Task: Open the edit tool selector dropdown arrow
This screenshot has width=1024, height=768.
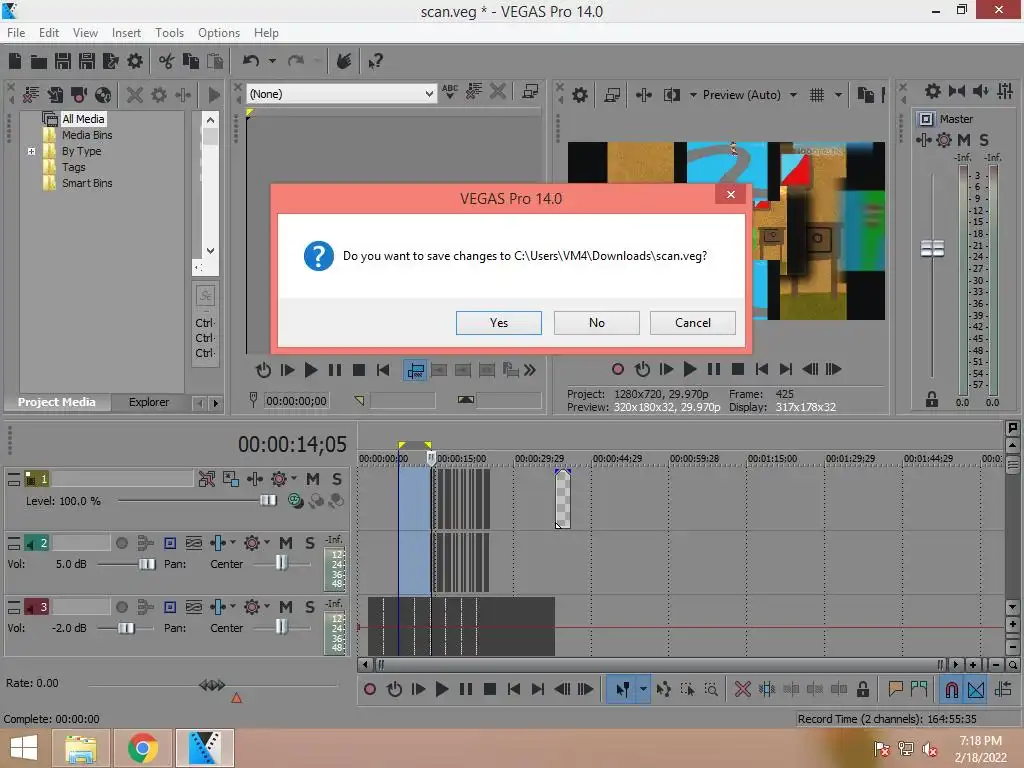Action: (643, 689)
